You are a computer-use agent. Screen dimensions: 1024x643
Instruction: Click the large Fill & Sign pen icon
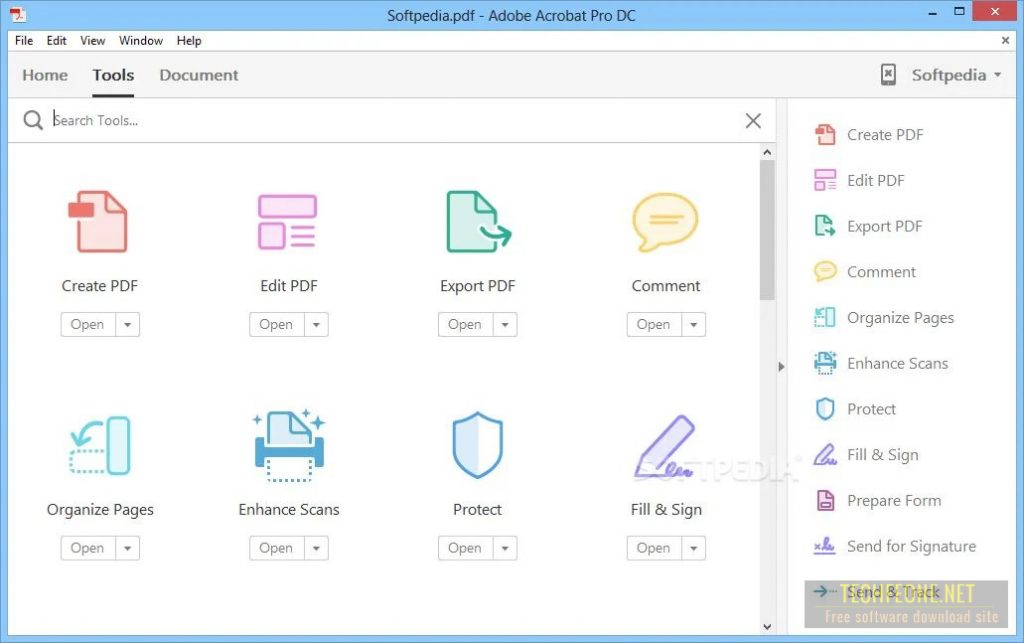(665, 447)
